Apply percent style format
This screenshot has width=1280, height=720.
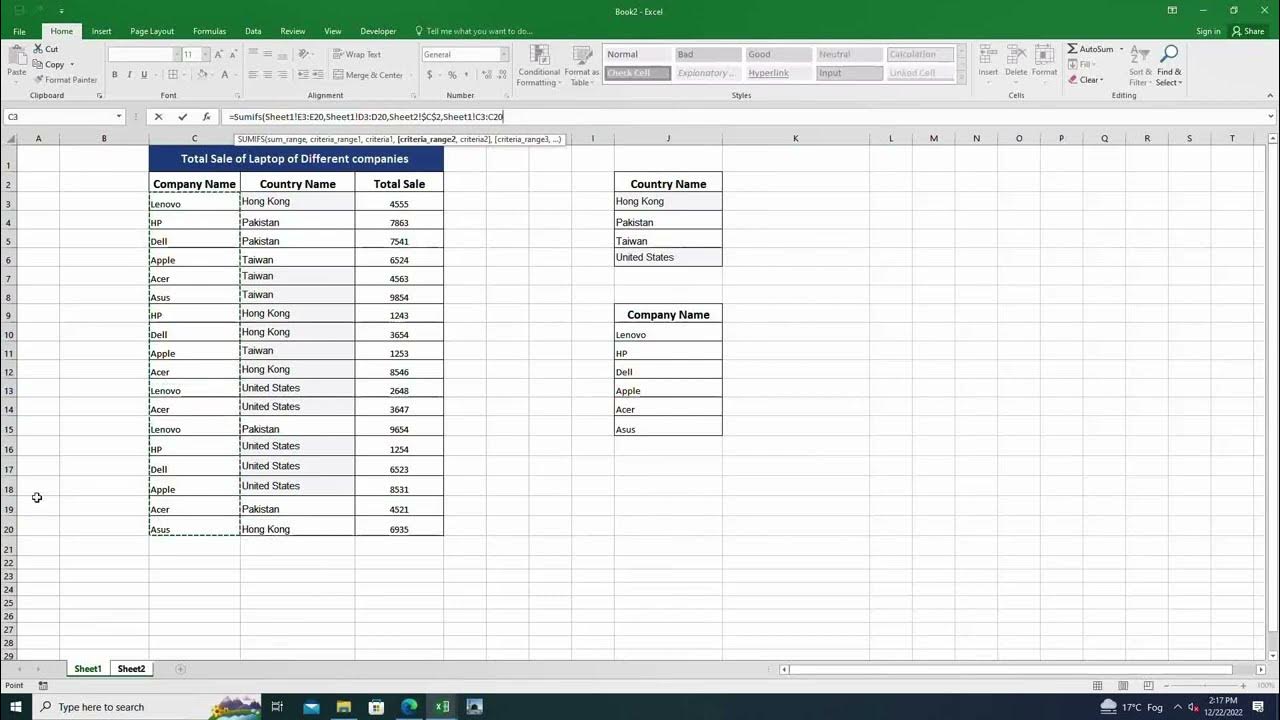click(452, 75)
